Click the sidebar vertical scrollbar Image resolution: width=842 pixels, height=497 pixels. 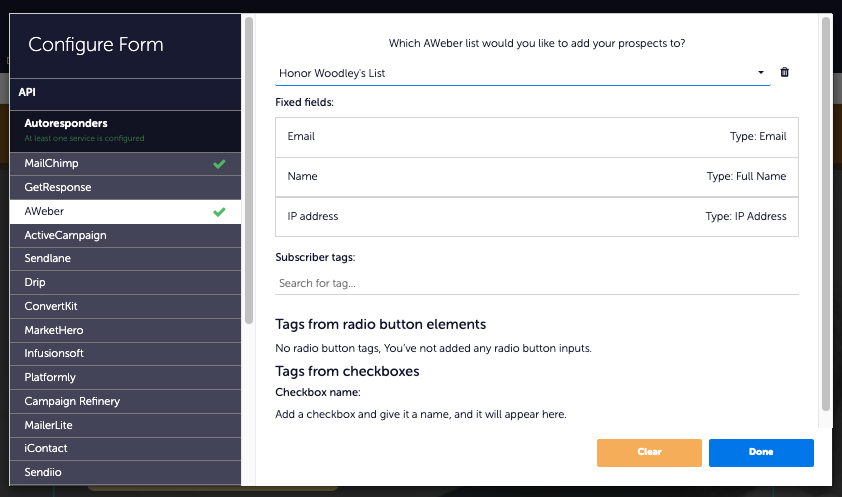click(x=249, y=170)
